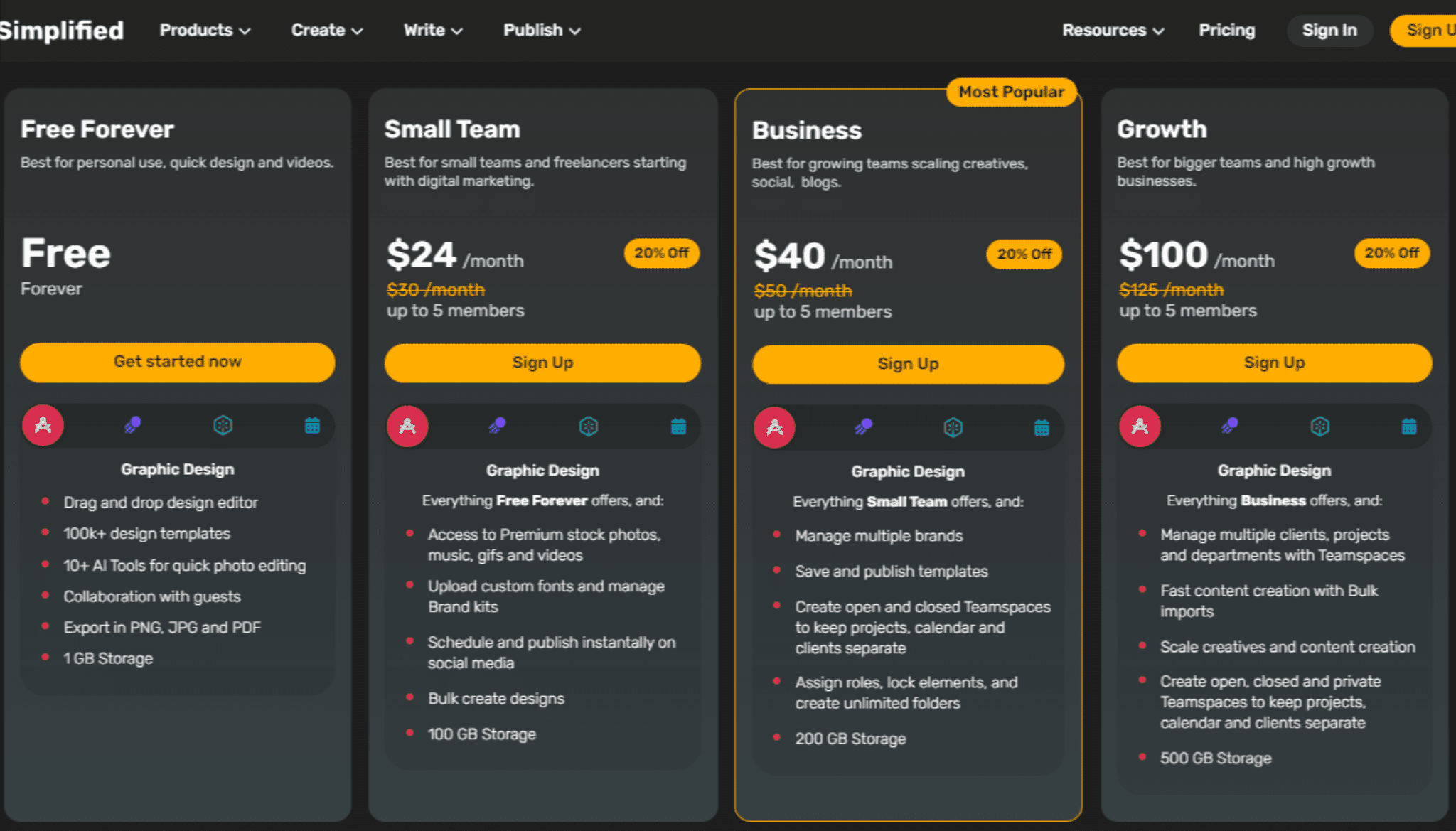Expand the Publish navigation menu
The width and height of the screenshot is (1456, 831).
point(542,30)
